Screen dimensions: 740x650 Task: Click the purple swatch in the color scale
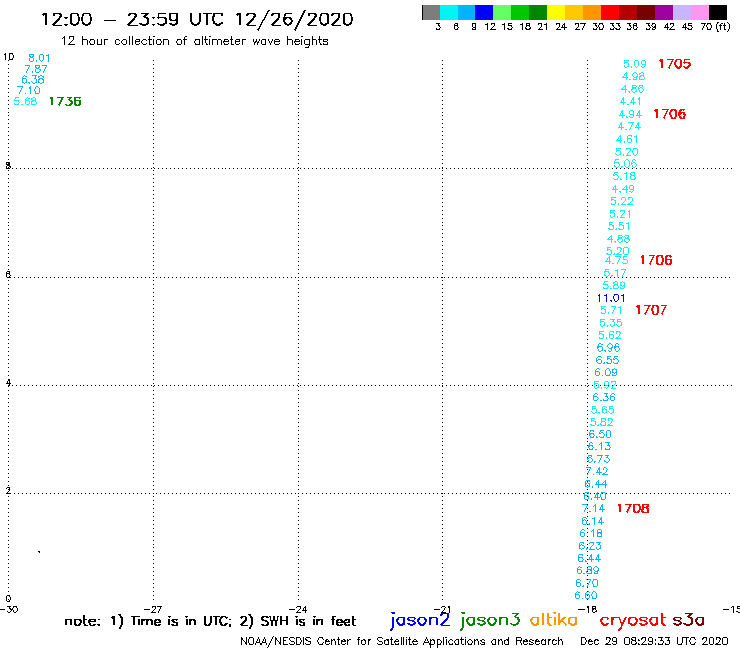pyautogui.click(x=664, y=12)
